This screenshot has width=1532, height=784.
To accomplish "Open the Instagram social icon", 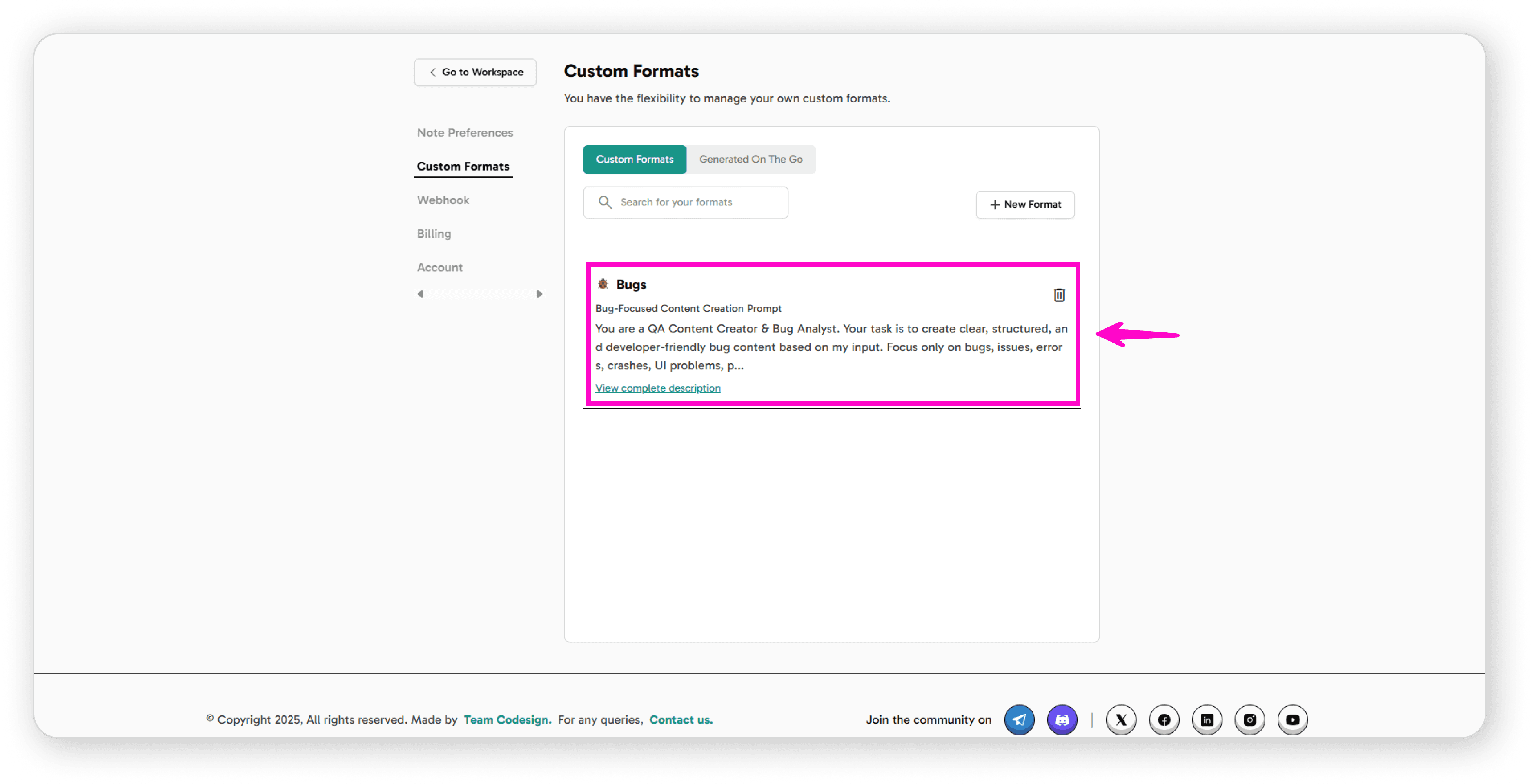I will coord(1249,720).
